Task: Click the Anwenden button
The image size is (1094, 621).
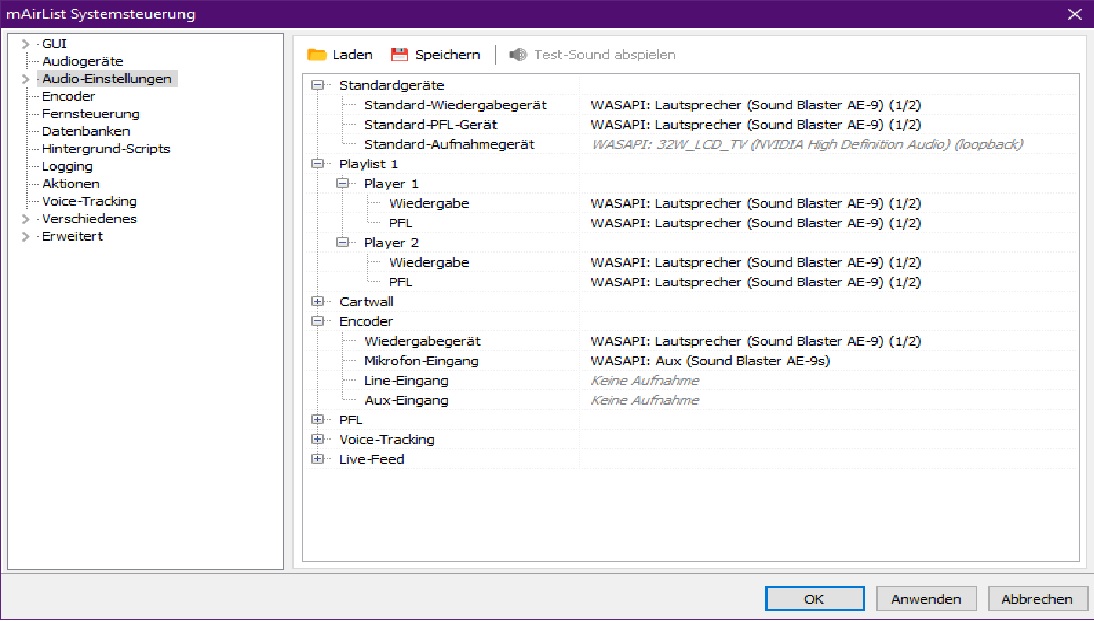Action: [926, 599]
